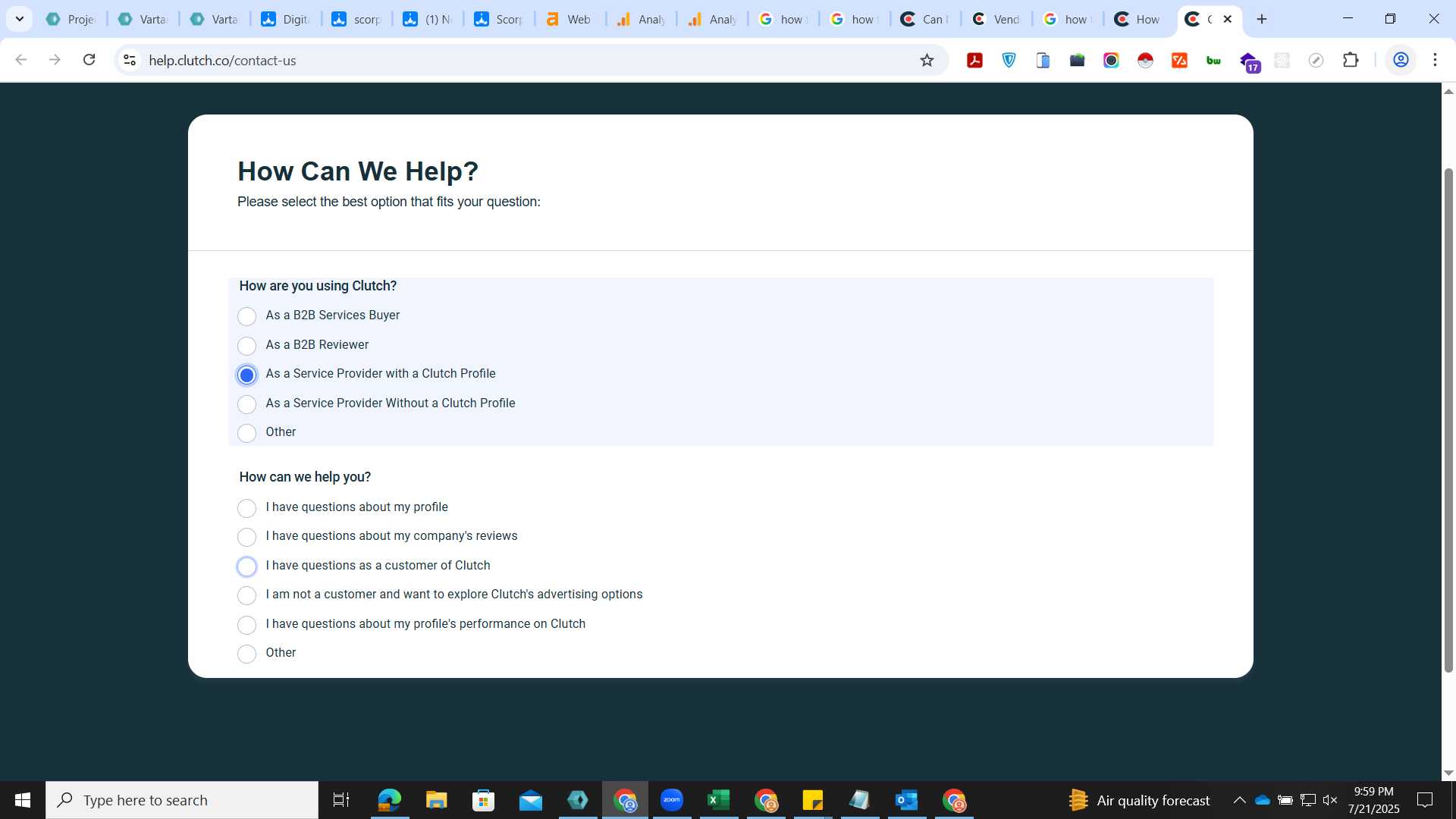Screen dimensions: 1456x819
Task: Open Zoom from the taskbar
Action: click(672, 800)
